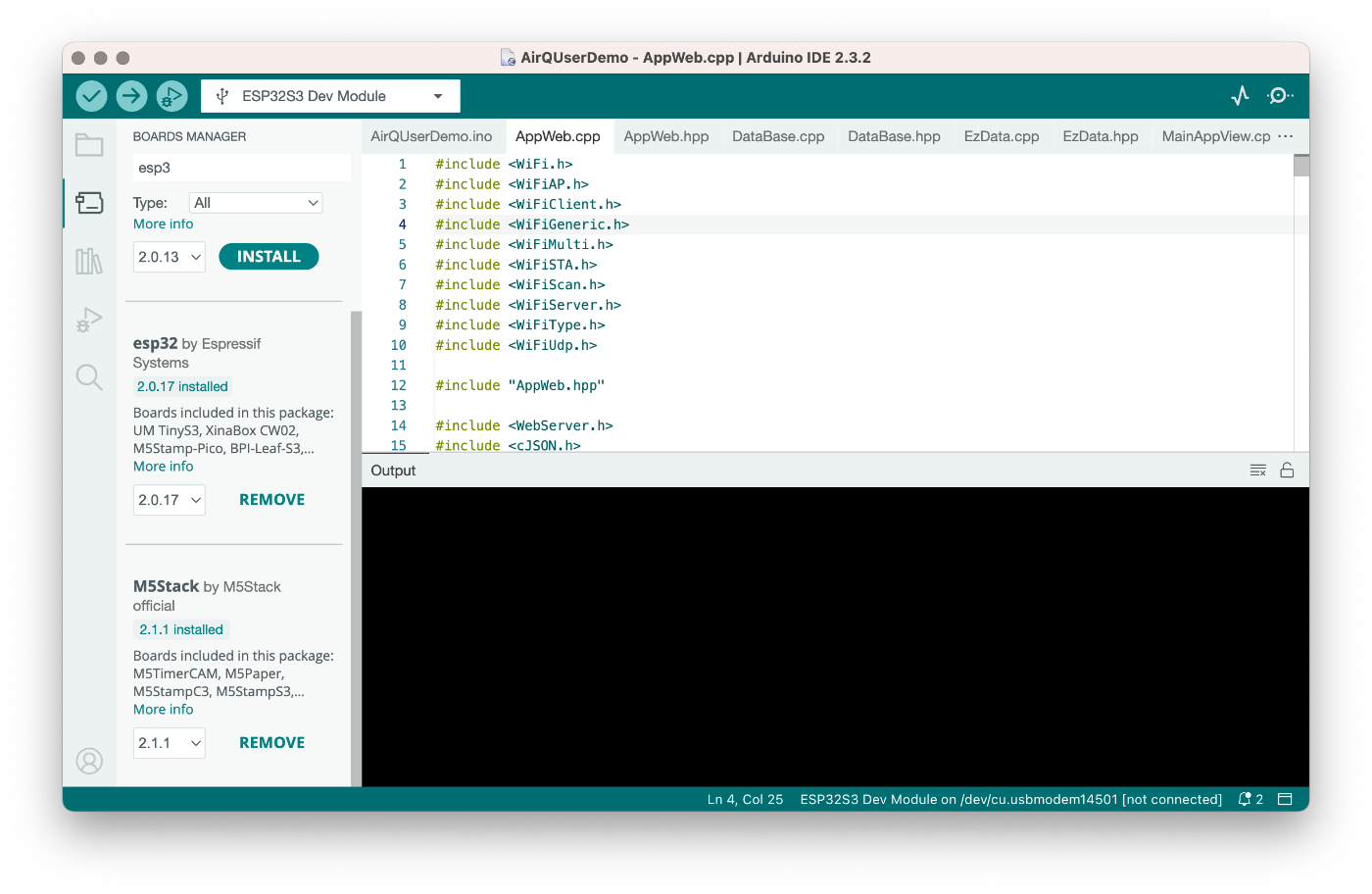
Task: Clear the Output panel
Action: (1258, 471)
